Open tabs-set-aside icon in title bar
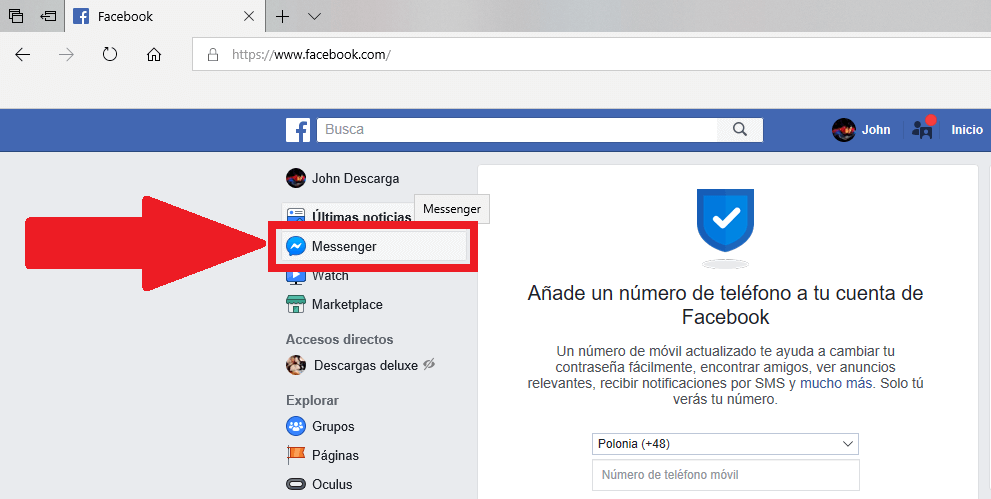 tap(16, 16)
